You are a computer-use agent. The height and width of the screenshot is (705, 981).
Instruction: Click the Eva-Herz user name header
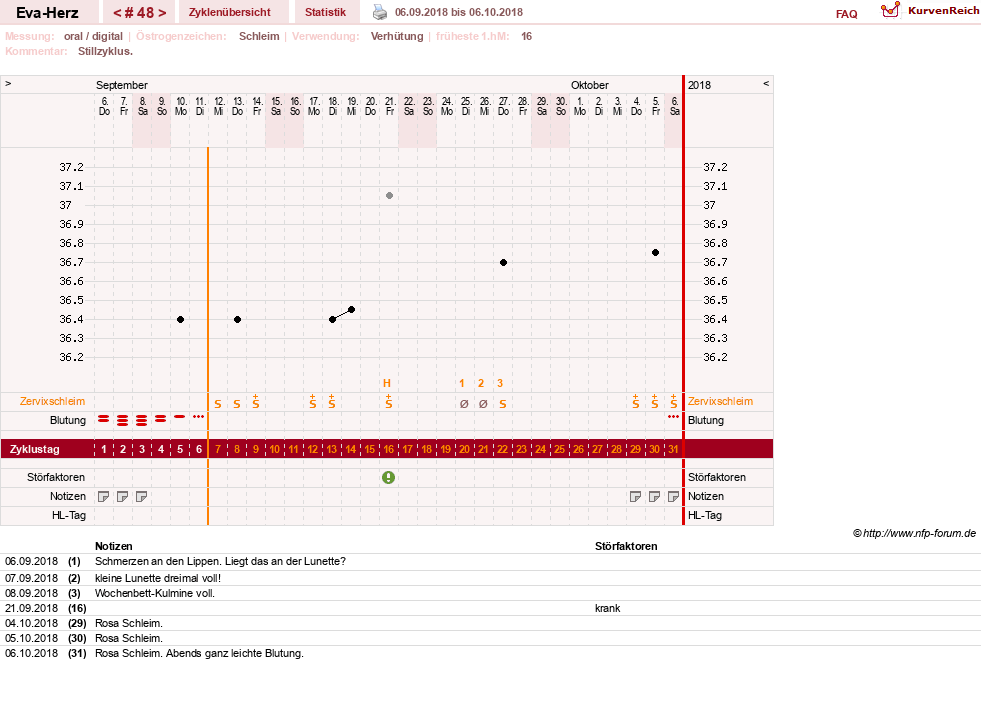tap(48, 13)
